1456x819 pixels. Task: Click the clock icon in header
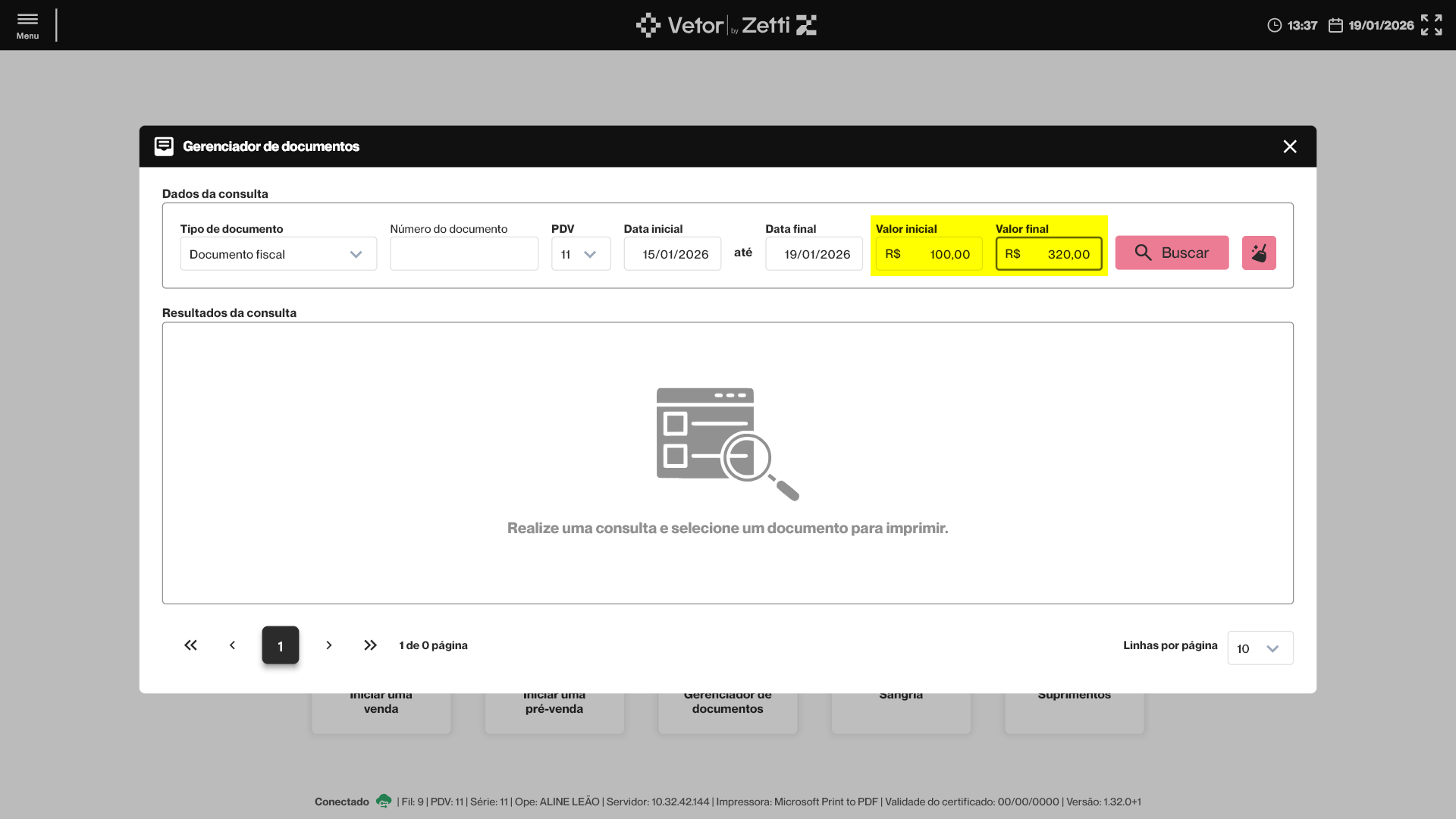1274,26
